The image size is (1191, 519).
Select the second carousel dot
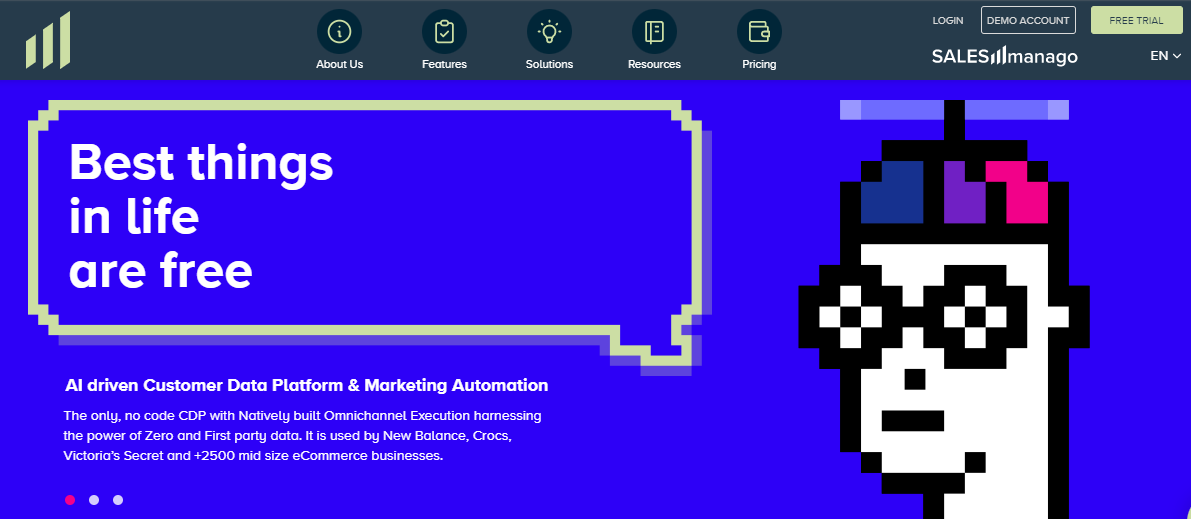94,500
